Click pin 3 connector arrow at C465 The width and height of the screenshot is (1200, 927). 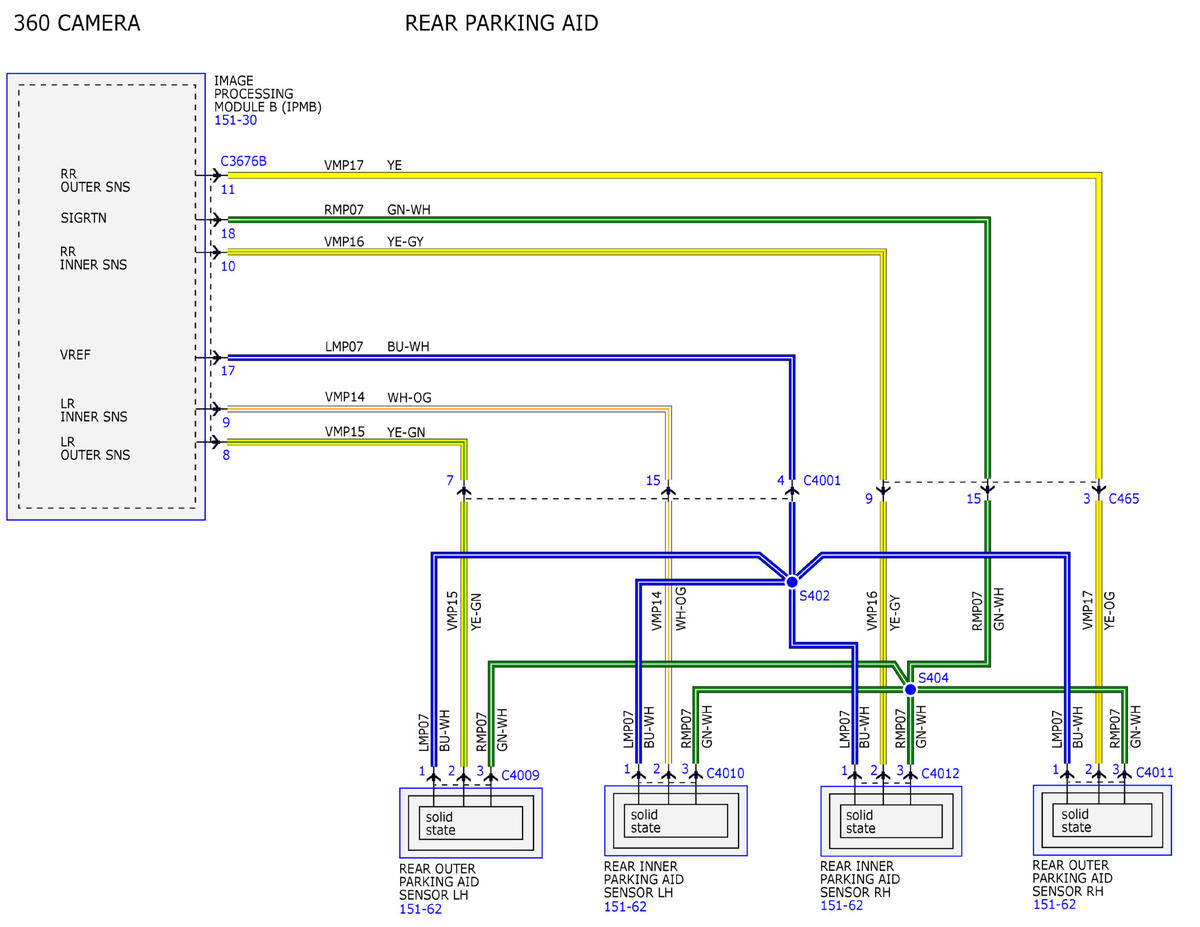click(x=1099, y=489)
